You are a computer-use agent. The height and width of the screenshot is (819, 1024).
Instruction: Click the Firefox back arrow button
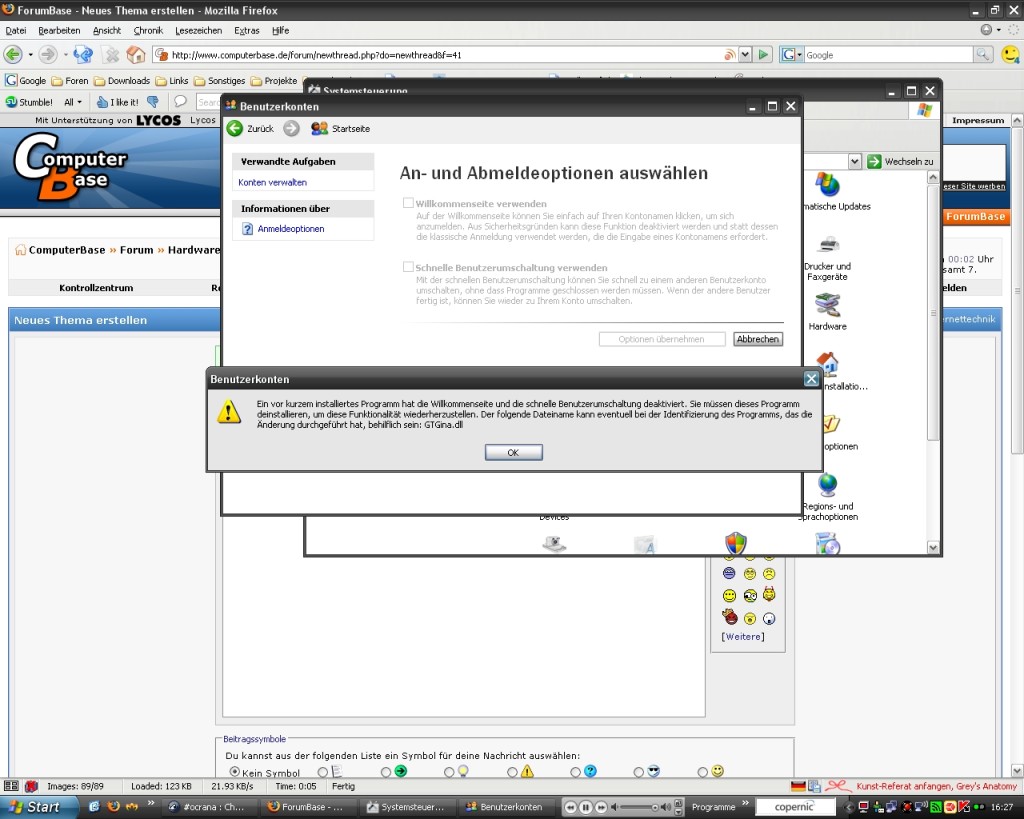[12, 55]
